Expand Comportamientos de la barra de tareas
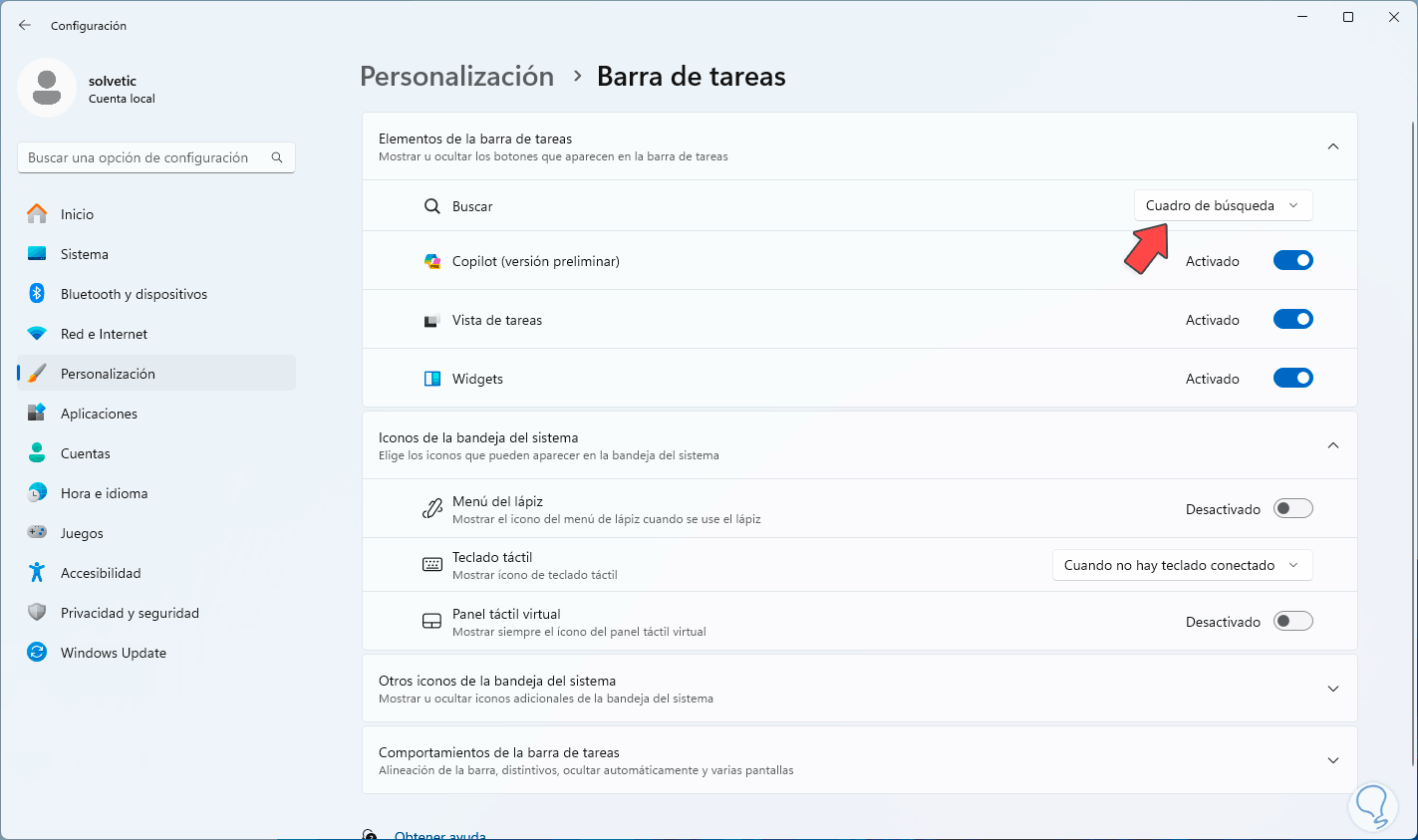 point(1332,760)
